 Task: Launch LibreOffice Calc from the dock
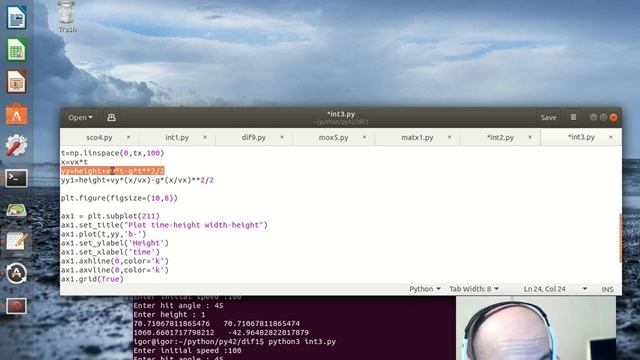[x=16, y=50]
